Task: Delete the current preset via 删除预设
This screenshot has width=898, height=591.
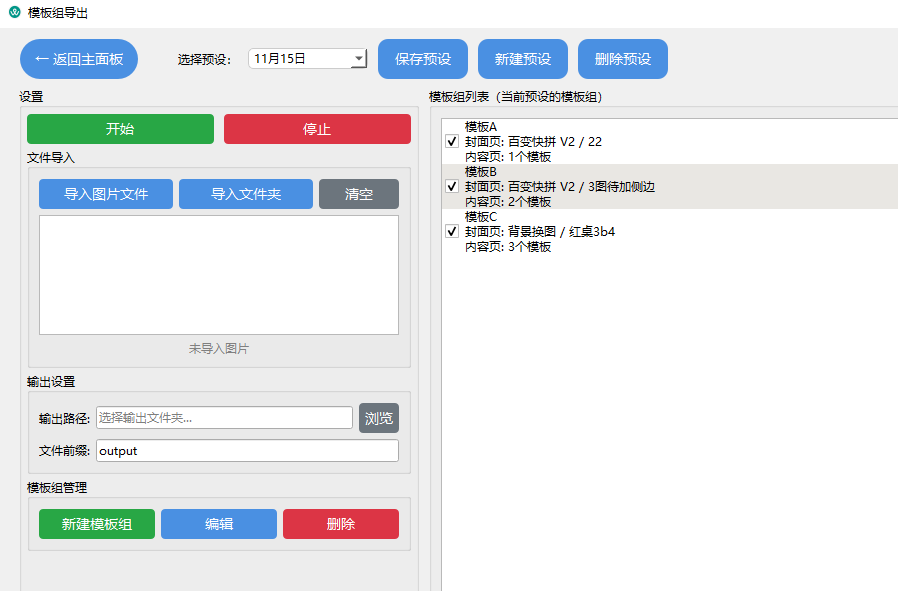Action: coord(622,58)
